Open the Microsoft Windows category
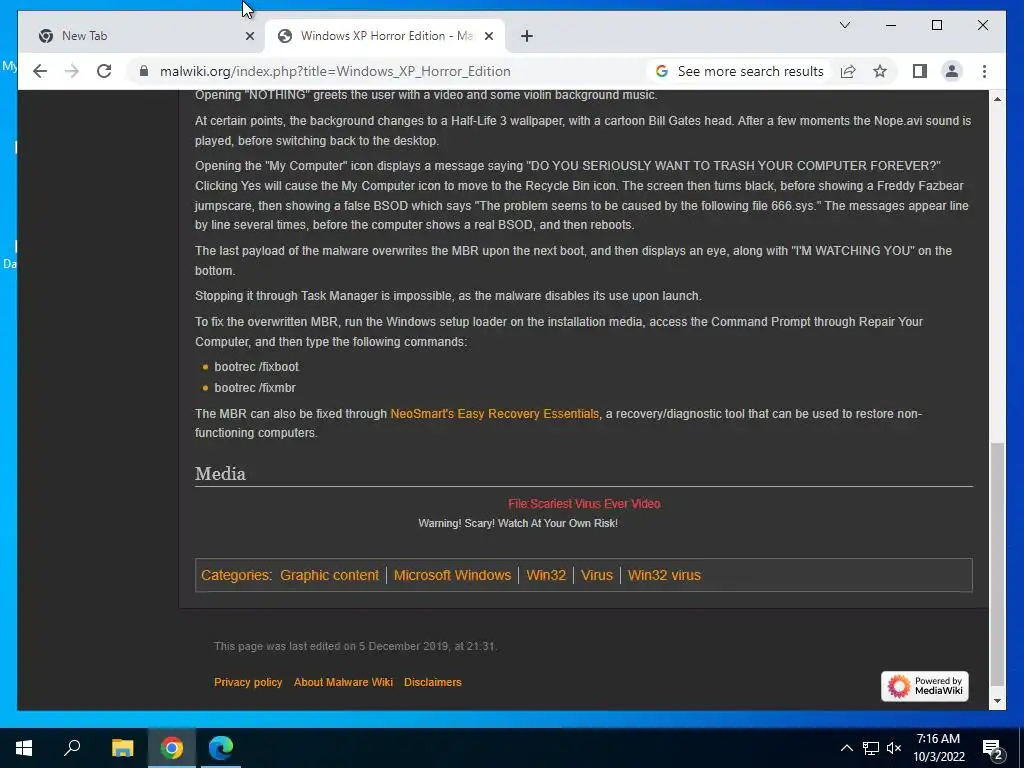Screen dimensions: 1024x768 (x=452, y=575)
